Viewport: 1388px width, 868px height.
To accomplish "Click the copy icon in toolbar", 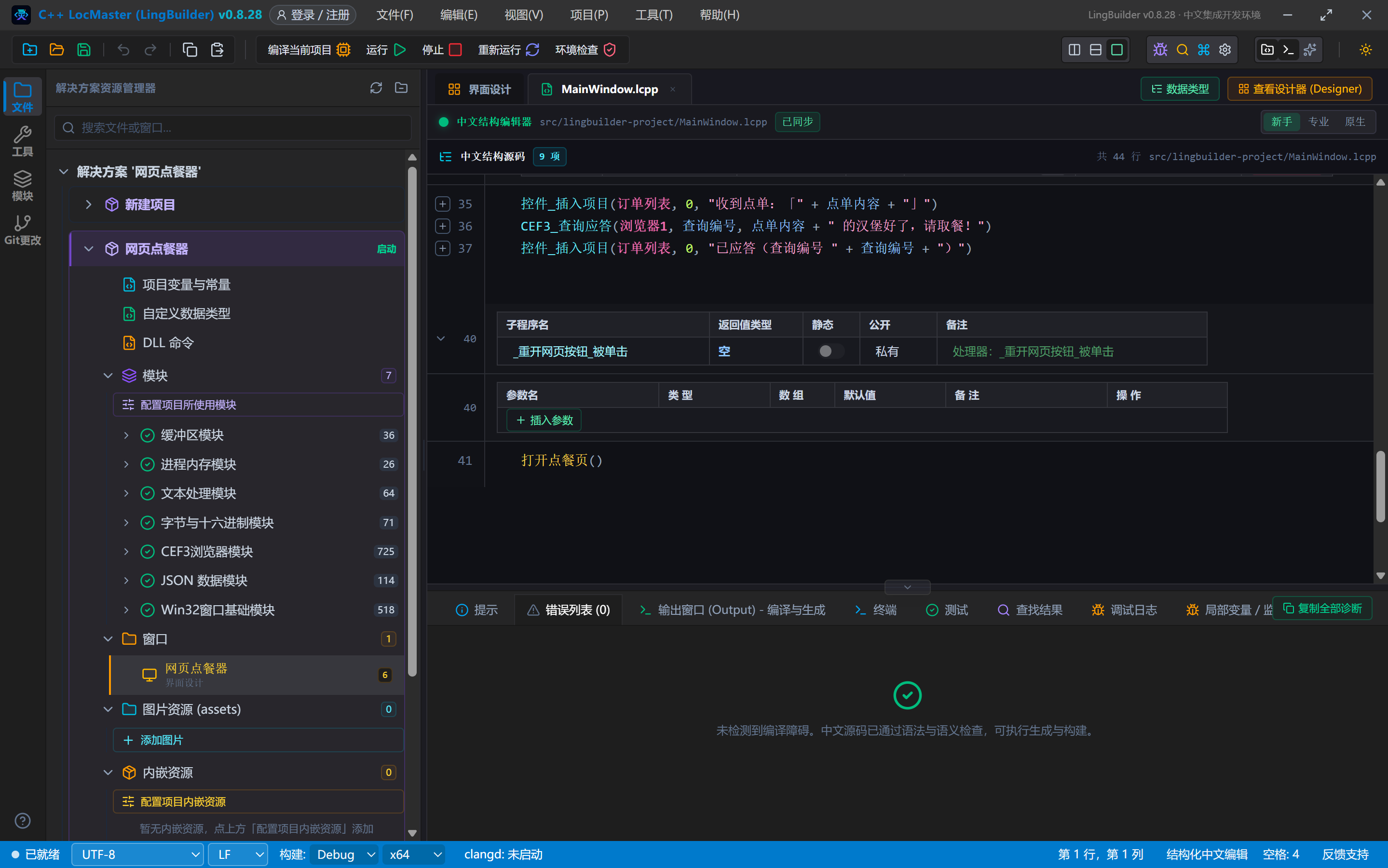I will click(190, 50).
